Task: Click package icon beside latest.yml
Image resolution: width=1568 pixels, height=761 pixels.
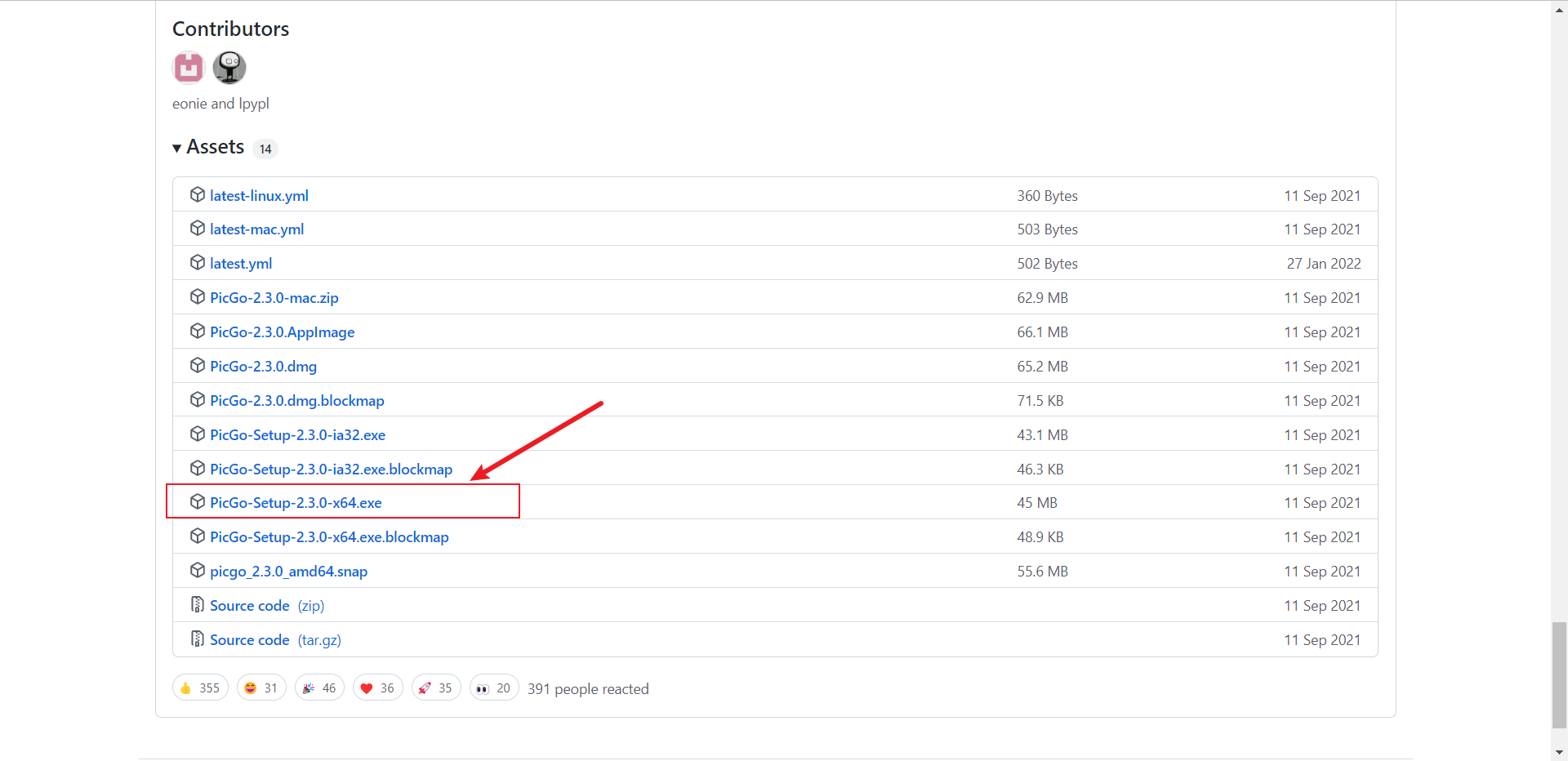Action: point(197,262)
